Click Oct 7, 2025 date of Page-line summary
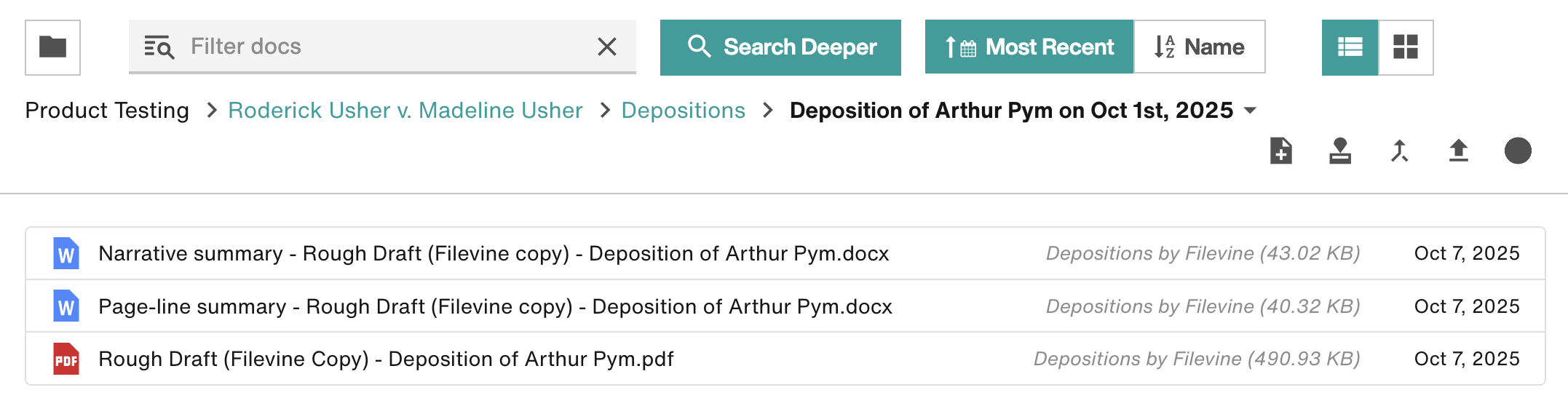This screenshot has width=1568, height=406. (1467, 306)
